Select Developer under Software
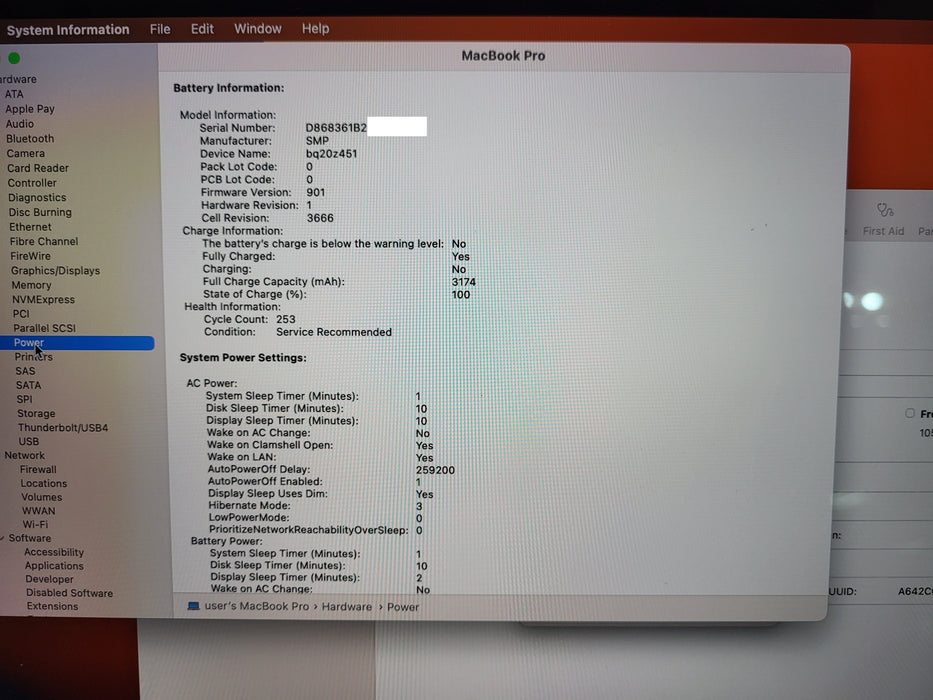The width and height of the screenshot is (933, 700). point(49,579)
